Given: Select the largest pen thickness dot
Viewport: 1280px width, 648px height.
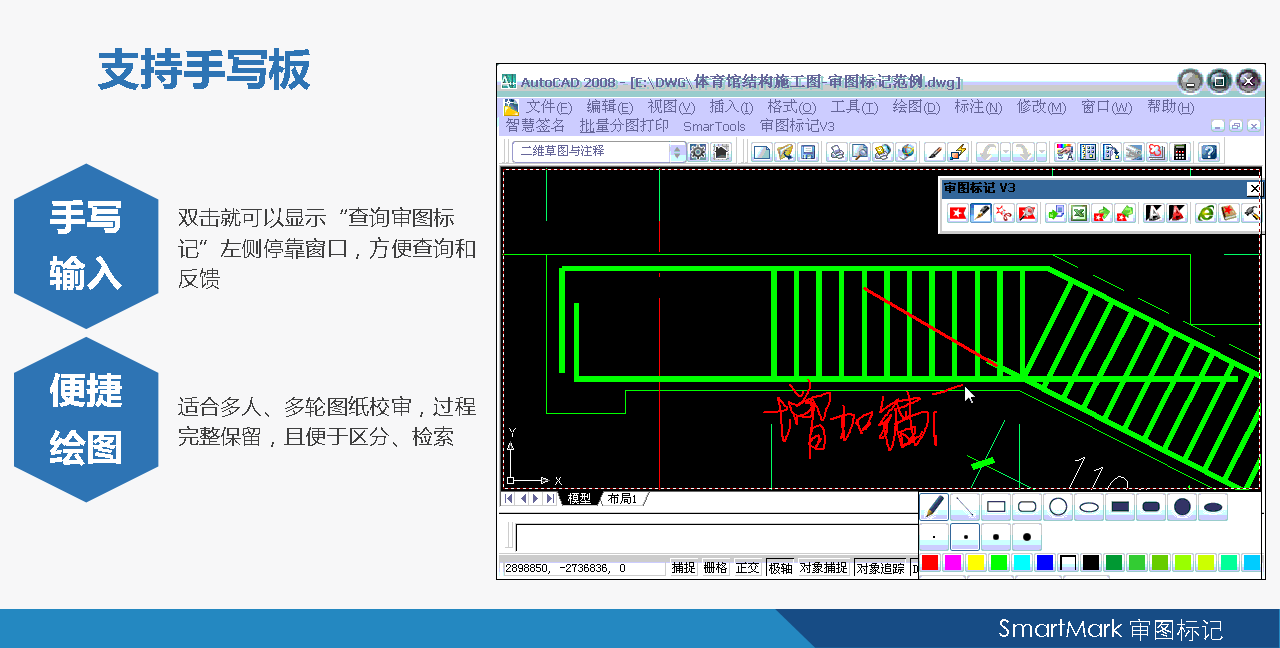Looking at the screenshot, I should (1027, 537).
